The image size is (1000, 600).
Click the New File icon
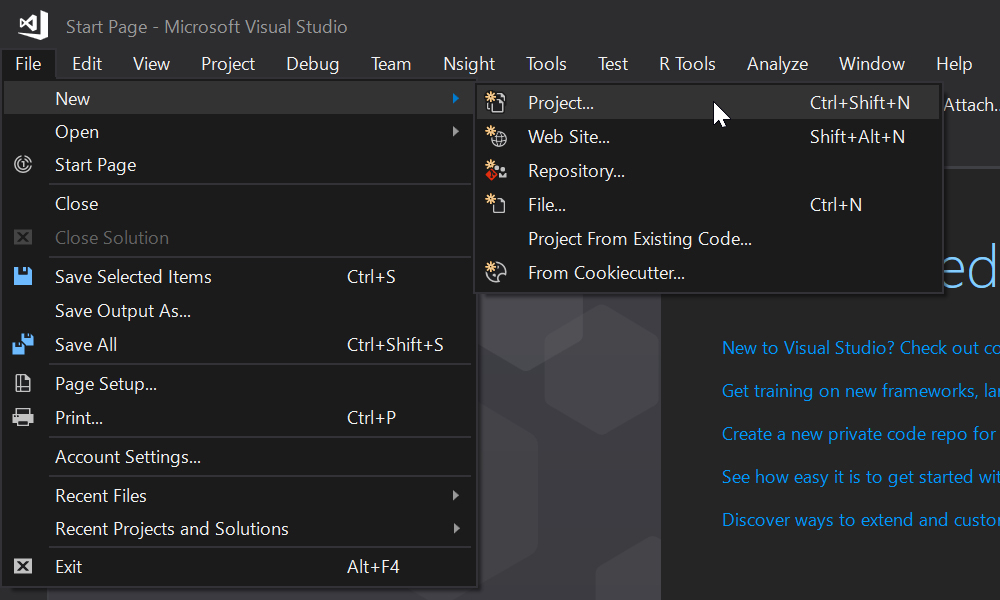[x=496, y=204]
